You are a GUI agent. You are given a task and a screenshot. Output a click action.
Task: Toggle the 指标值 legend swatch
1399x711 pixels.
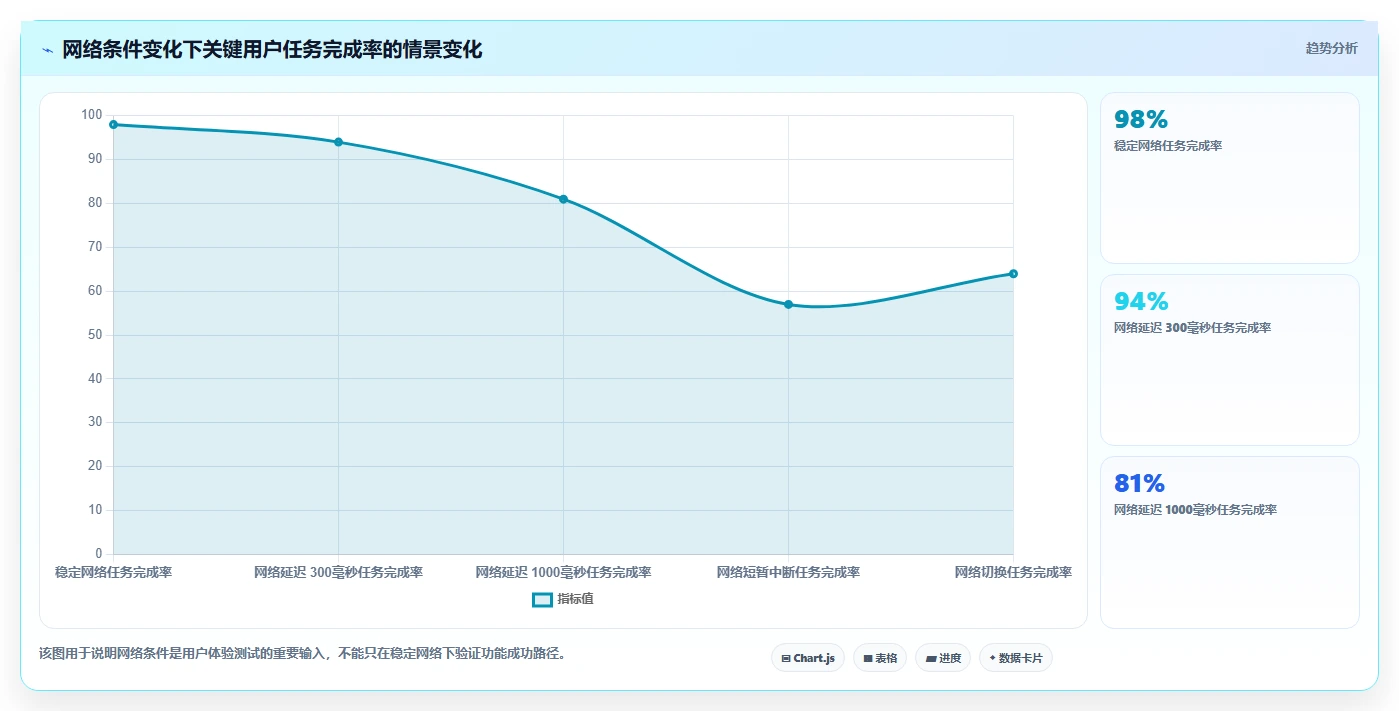[x=542, y=600]
